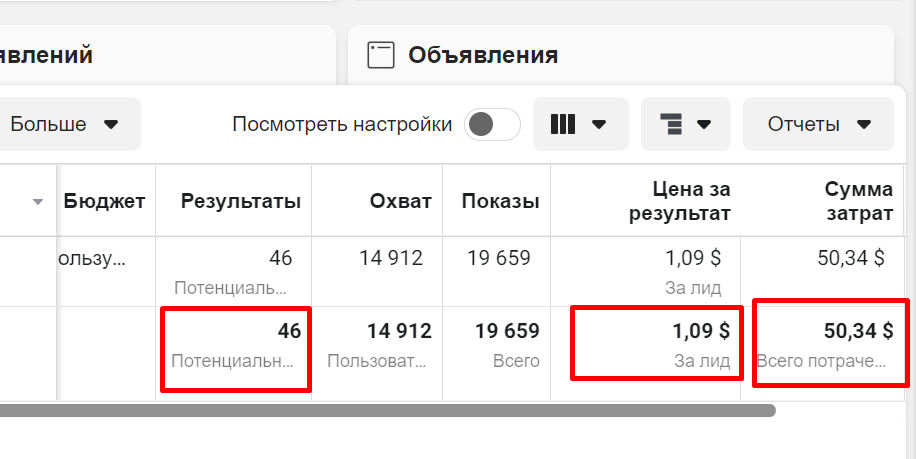Screen dimensions: 916x459
Task: Click the truncated budget cell text ользу…
Action: pos(92,258)
